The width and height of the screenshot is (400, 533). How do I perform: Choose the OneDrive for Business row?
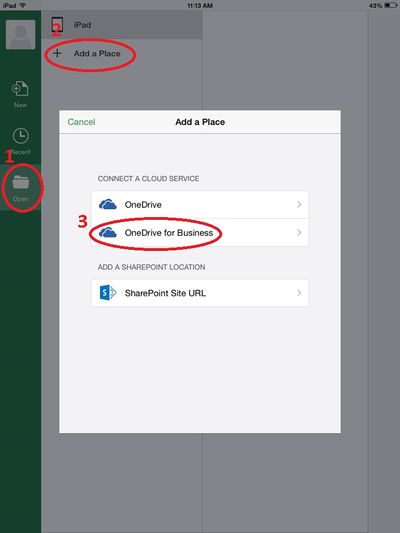(x=200, y=233)
